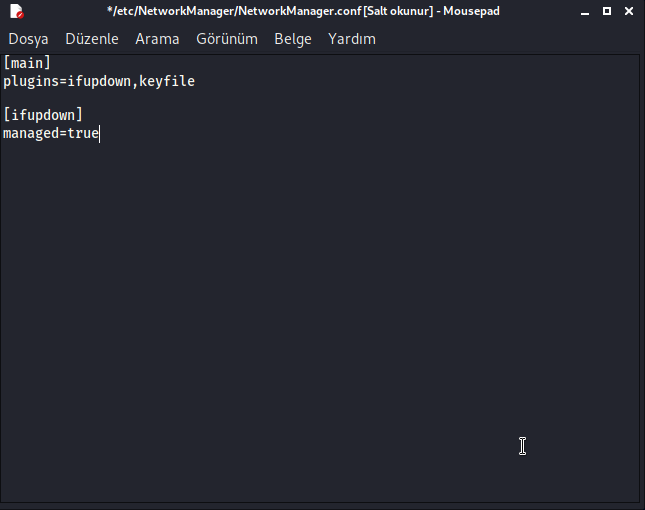Maximize the Mousepad window
This screenshot has width=645, height=510.
pyautogui.click(x=605, y=11)
